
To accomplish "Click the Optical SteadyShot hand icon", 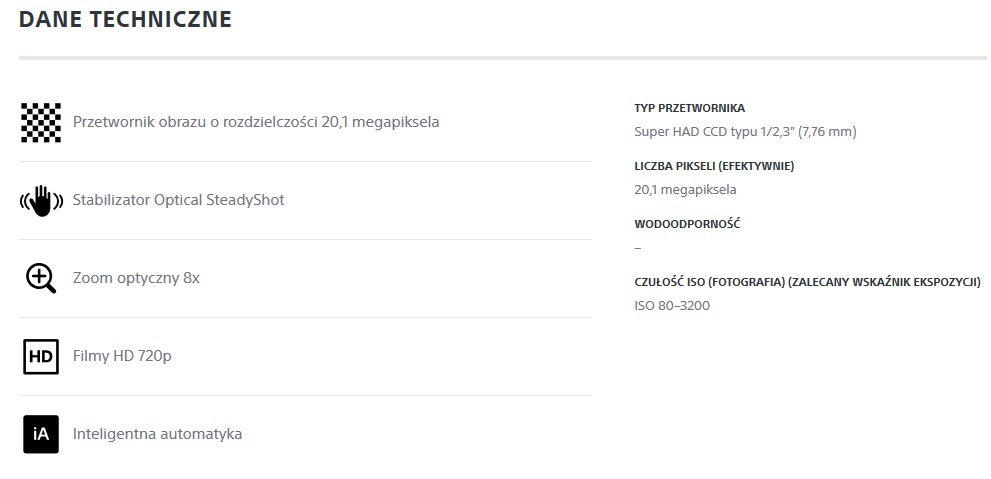I will pyautogui.click(x=41, y=200).
